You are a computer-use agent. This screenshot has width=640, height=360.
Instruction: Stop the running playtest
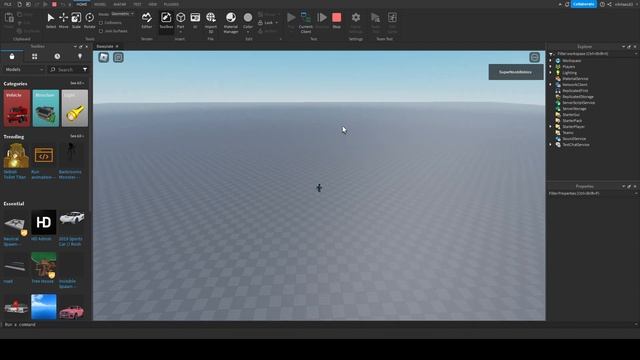[x=337, y=20]
